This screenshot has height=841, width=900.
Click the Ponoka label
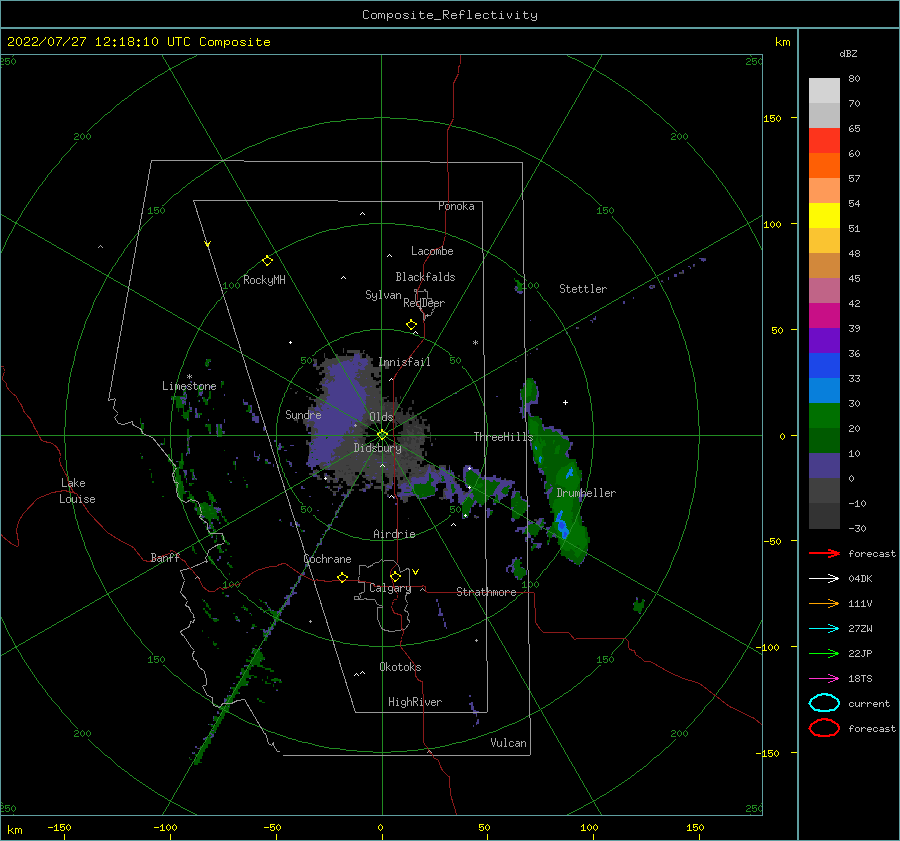[x=456, y=206]
